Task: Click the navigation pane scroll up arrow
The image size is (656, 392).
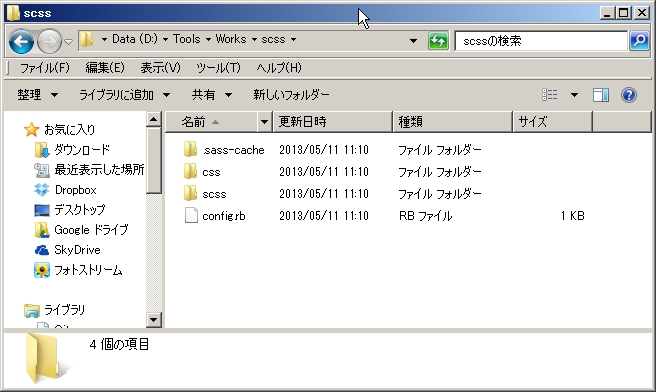Action: [x=154, y=120]
